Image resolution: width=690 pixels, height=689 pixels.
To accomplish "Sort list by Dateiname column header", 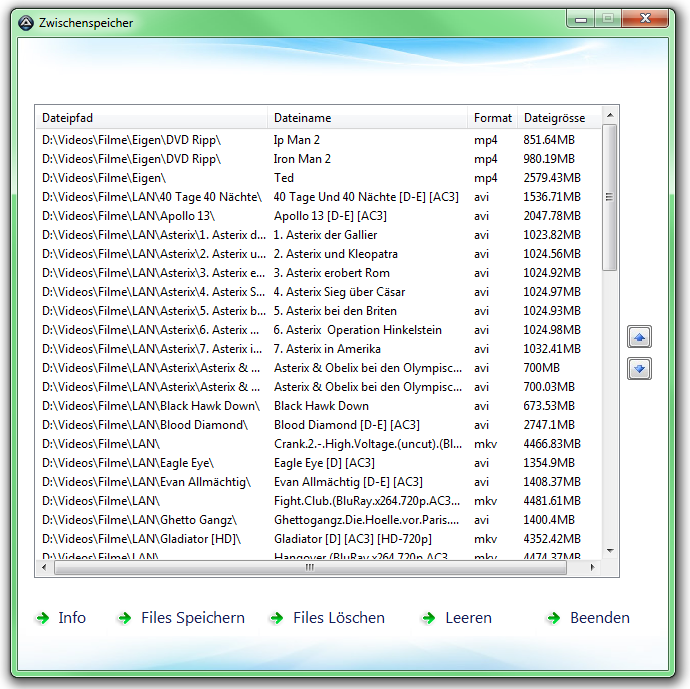I will (x=367, y=118).
